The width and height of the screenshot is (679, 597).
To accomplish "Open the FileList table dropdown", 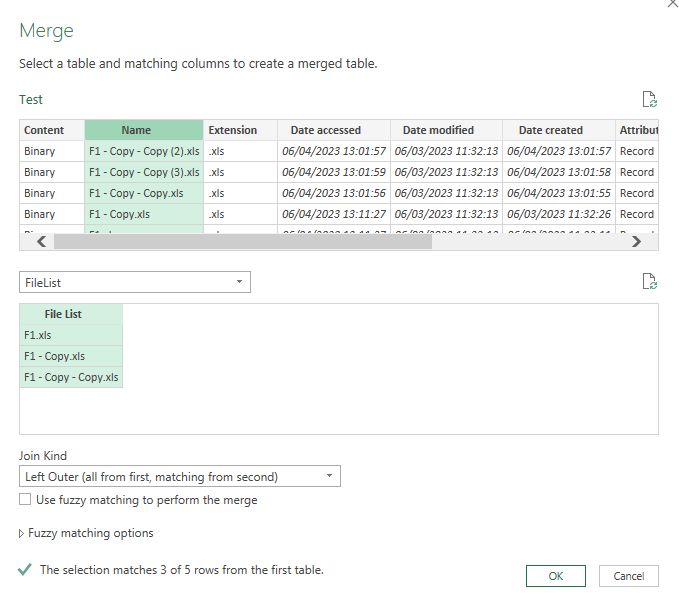I will click(x=135, y=283).
